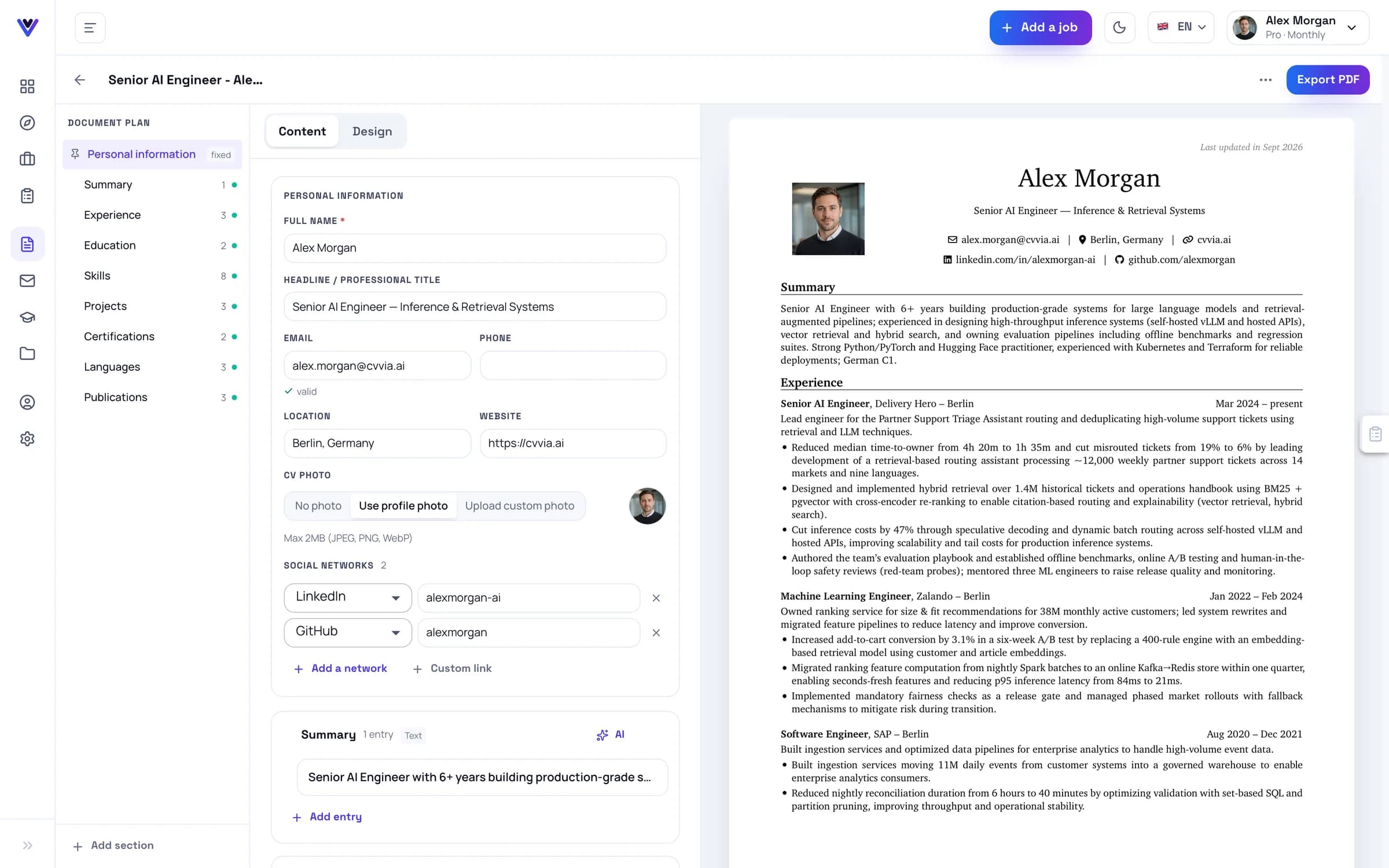Select Personal information in document plan
This screenshot has height=868, width=1389.
point(152,155)
